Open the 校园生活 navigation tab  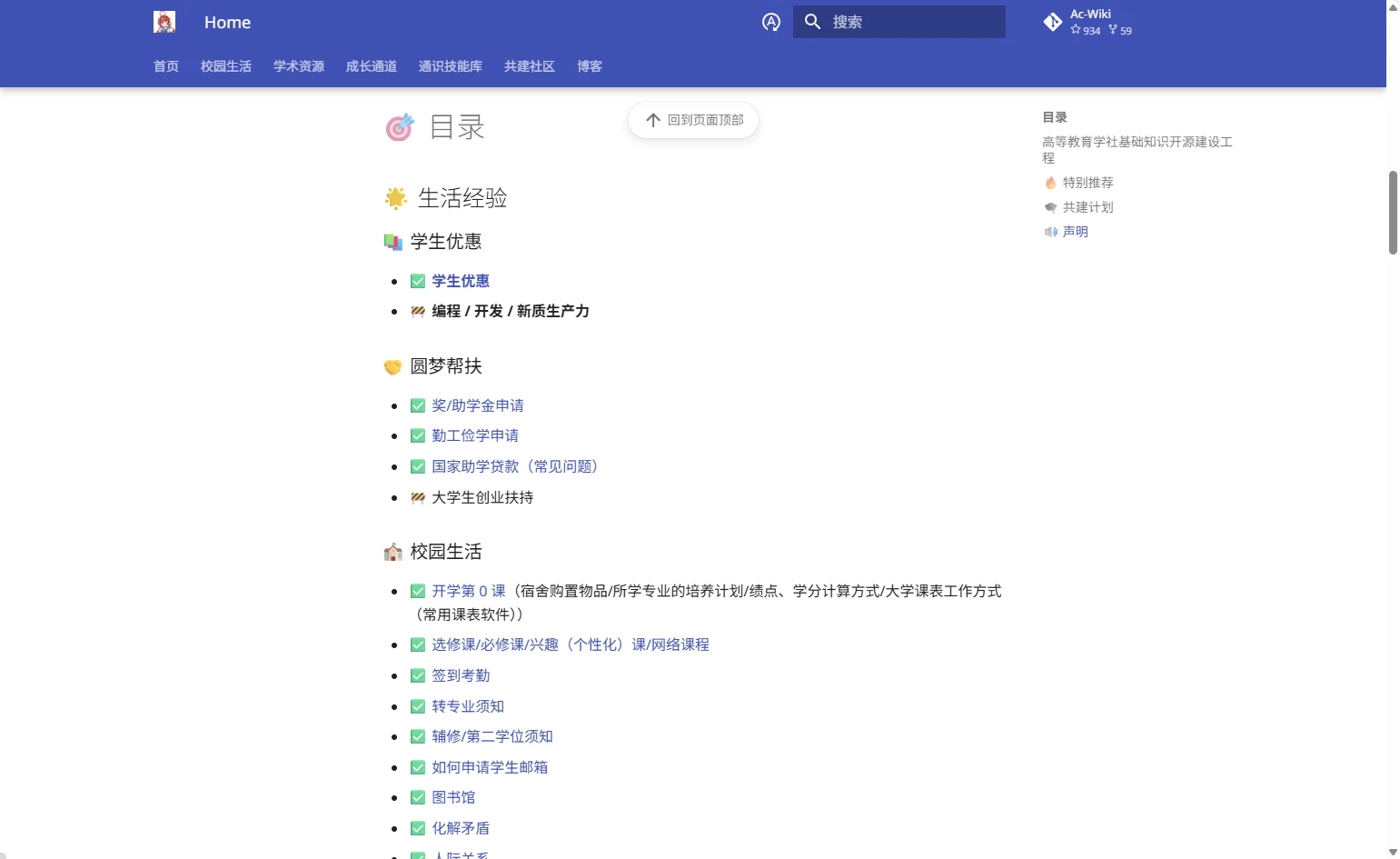point(226,66)
